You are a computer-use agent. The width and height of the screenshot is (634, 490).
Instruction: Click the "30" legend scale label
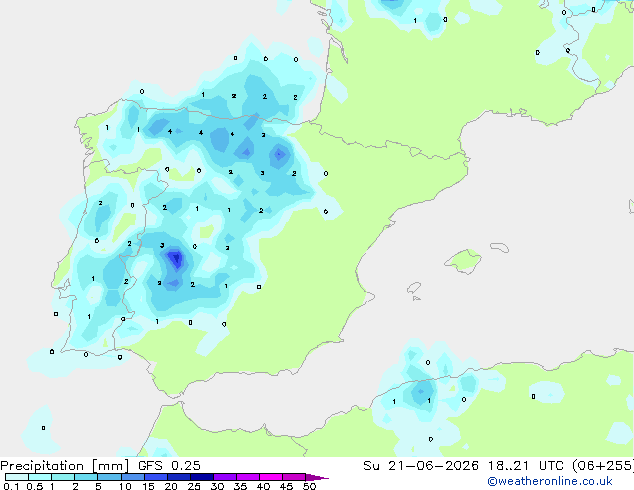click(x=217, y=486)
